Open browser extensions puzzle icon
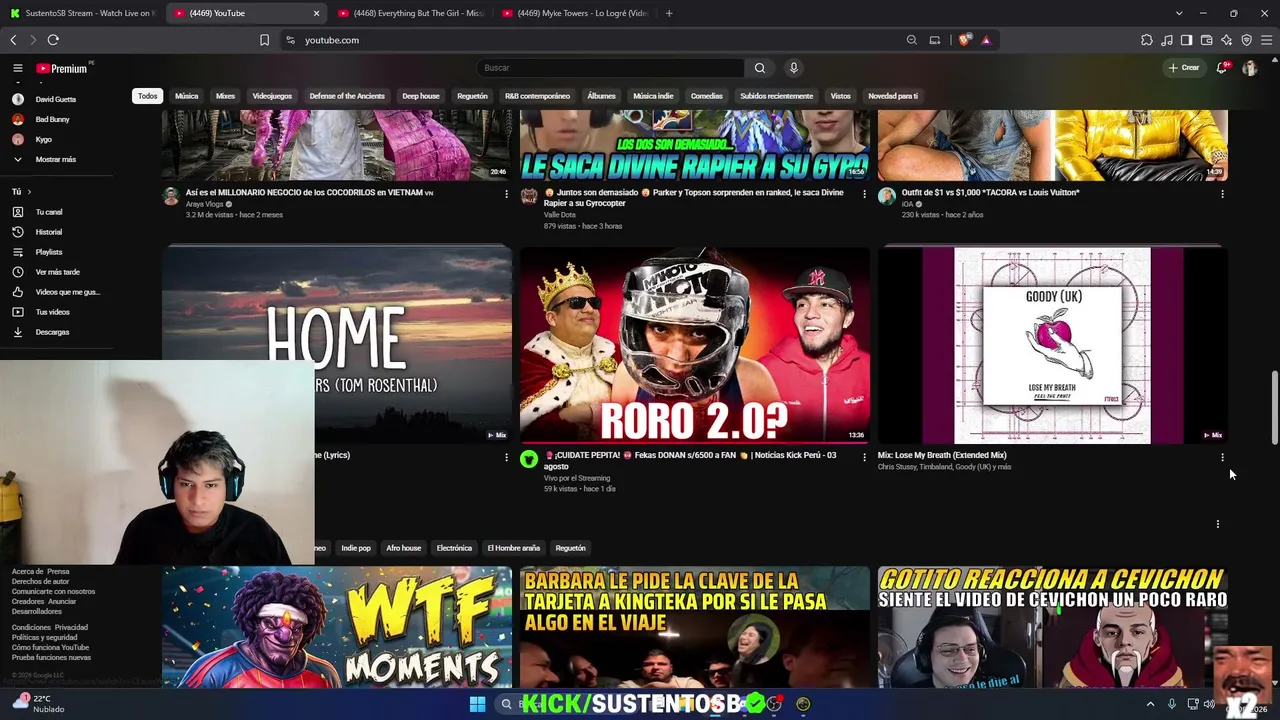The width and height of the screenshot is (1280, 720). (1147, 40)
